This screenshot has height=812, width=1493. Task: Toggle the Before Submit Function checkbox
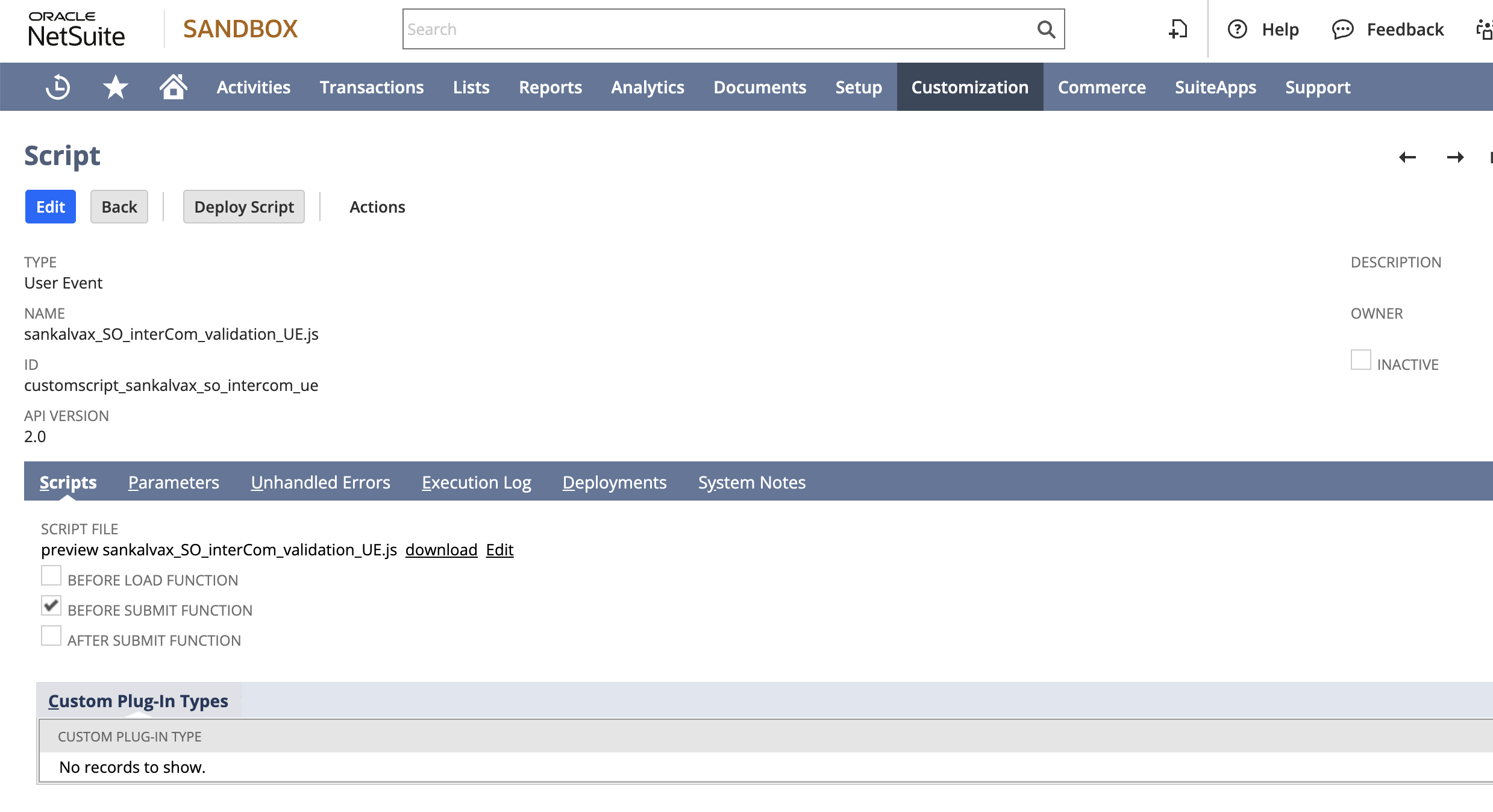(51, 605)
